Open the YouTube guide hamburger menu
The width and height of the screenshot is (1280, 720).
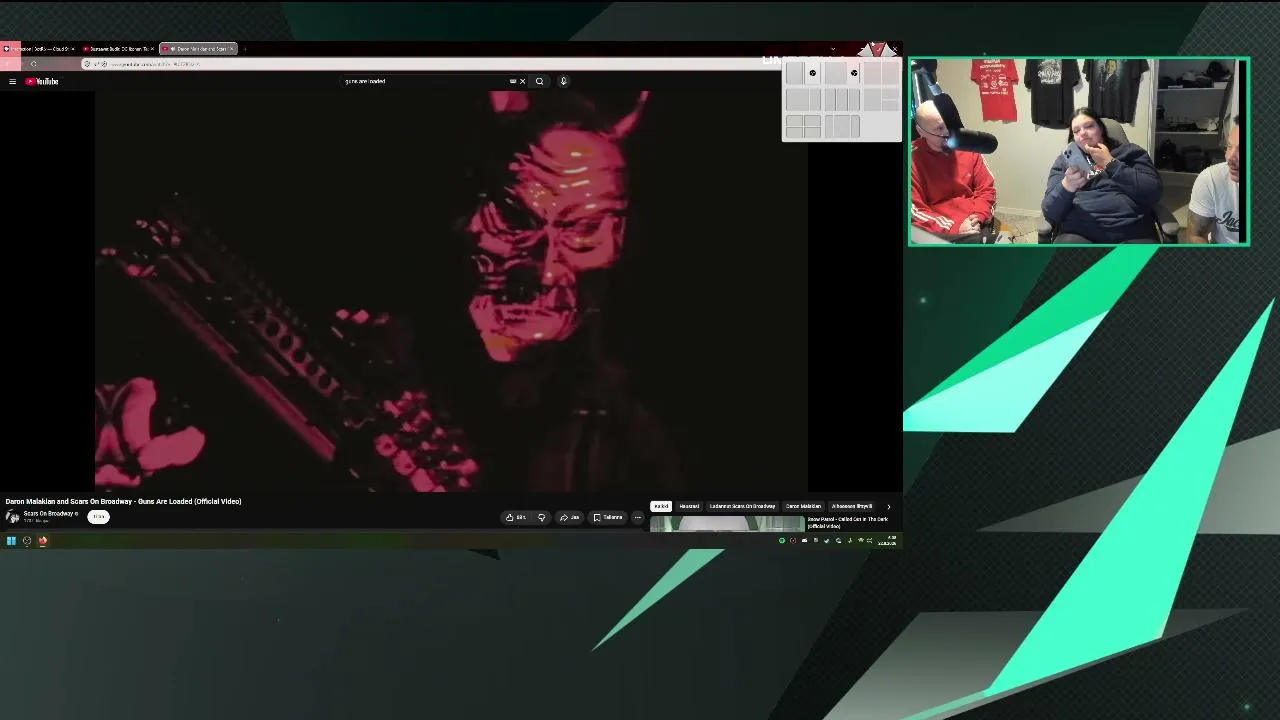click(x=12, y=81)
